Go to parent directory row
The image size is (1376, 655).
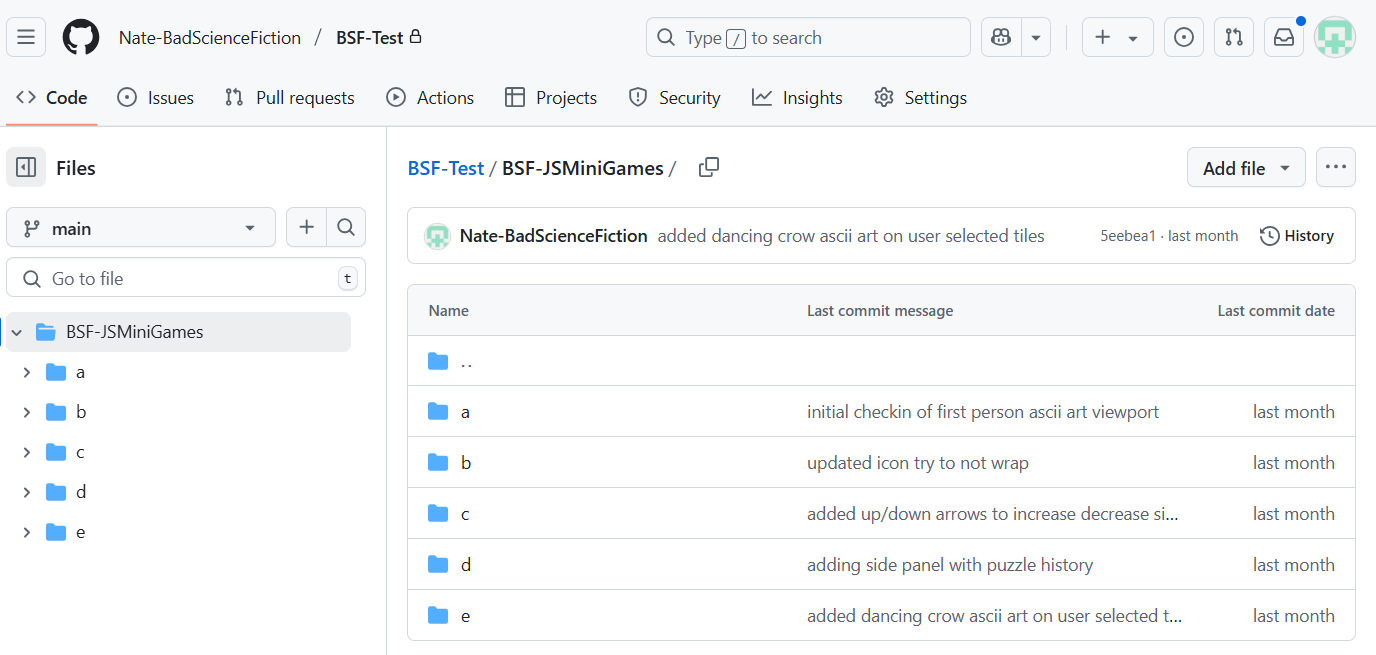coord(881,361)
